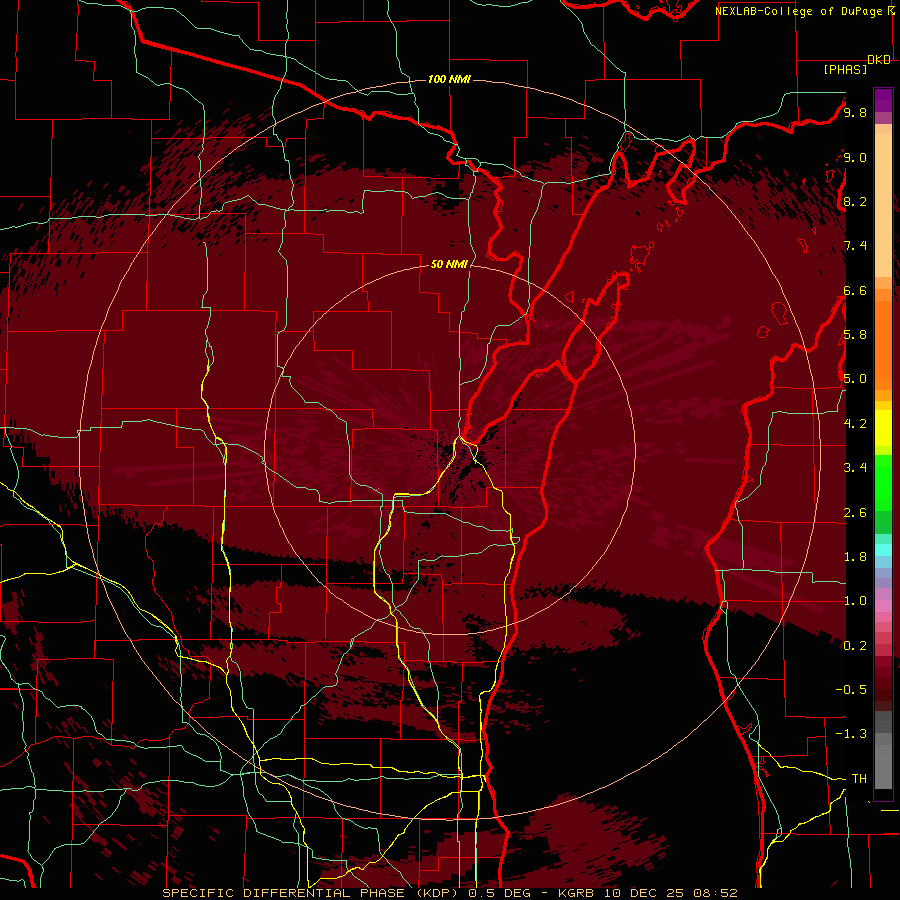Click the [PHAS] units label

tap(845, 70)
